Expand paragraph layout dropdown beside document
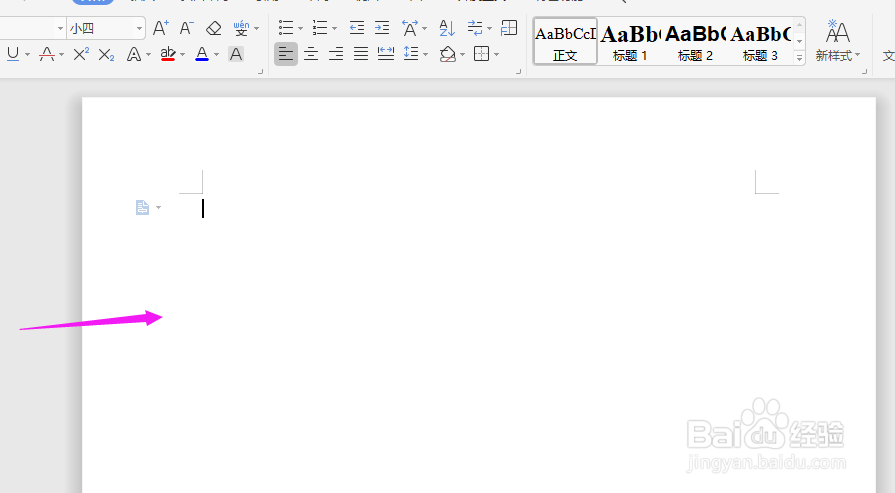The image size is (895, 493). [158, 207]
